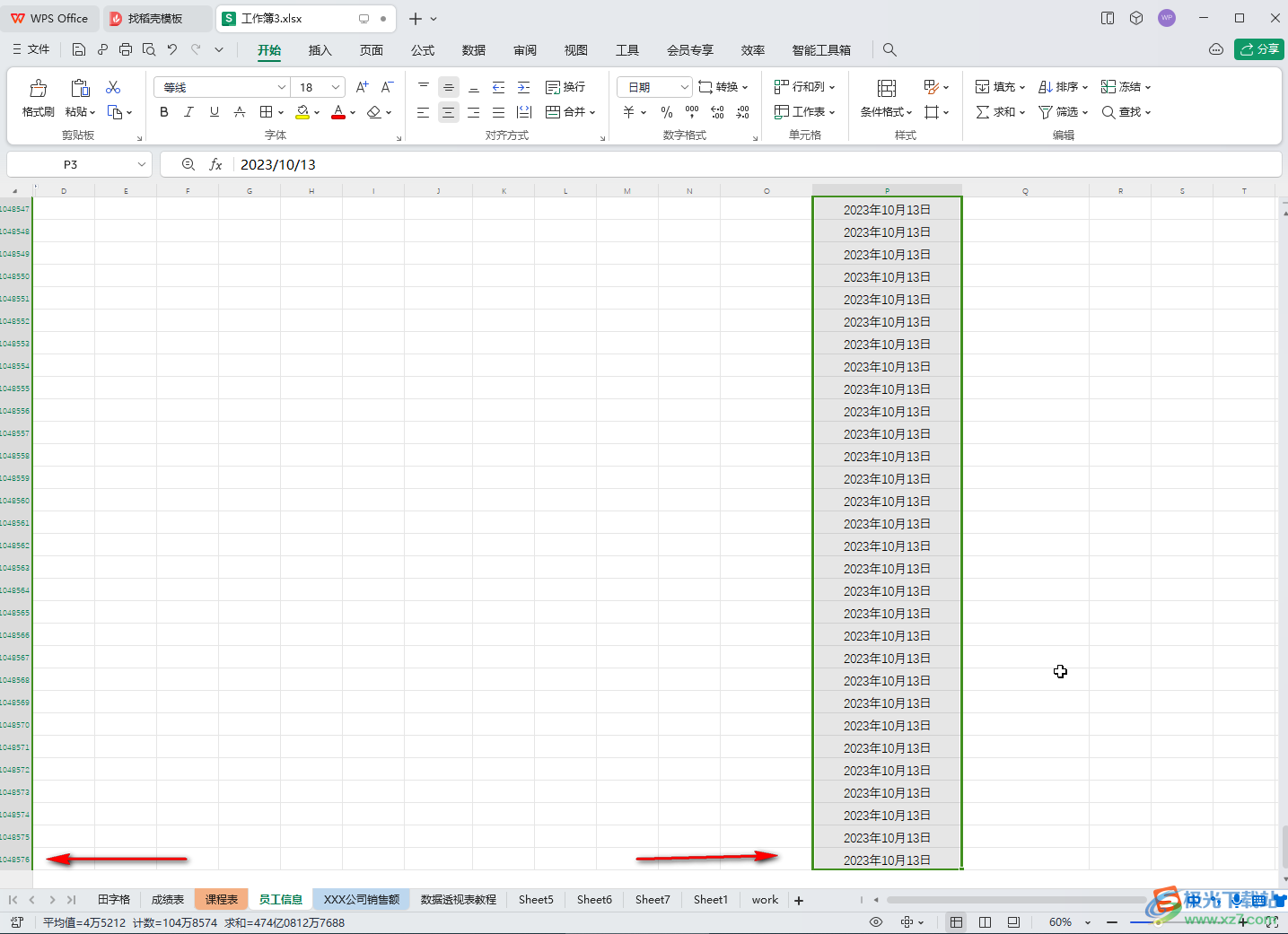Apply thousands separator number format
1288x934 pixels.
tap(692, 112)
